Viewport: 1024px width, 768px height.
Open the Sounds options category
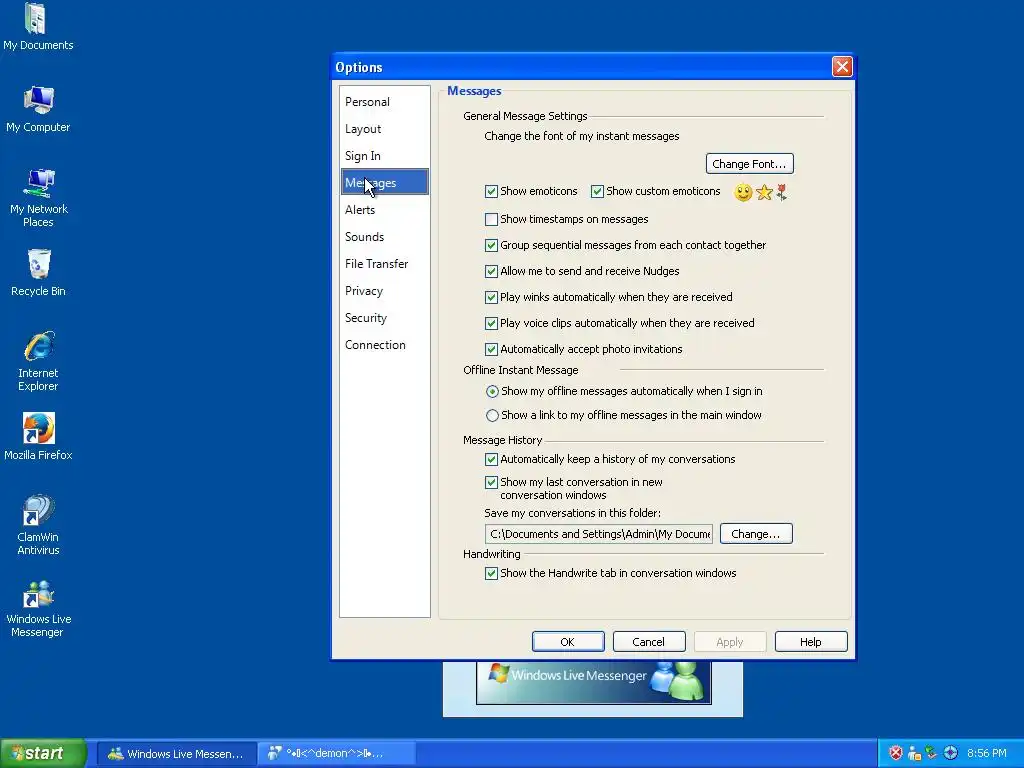tap(384, 237)
